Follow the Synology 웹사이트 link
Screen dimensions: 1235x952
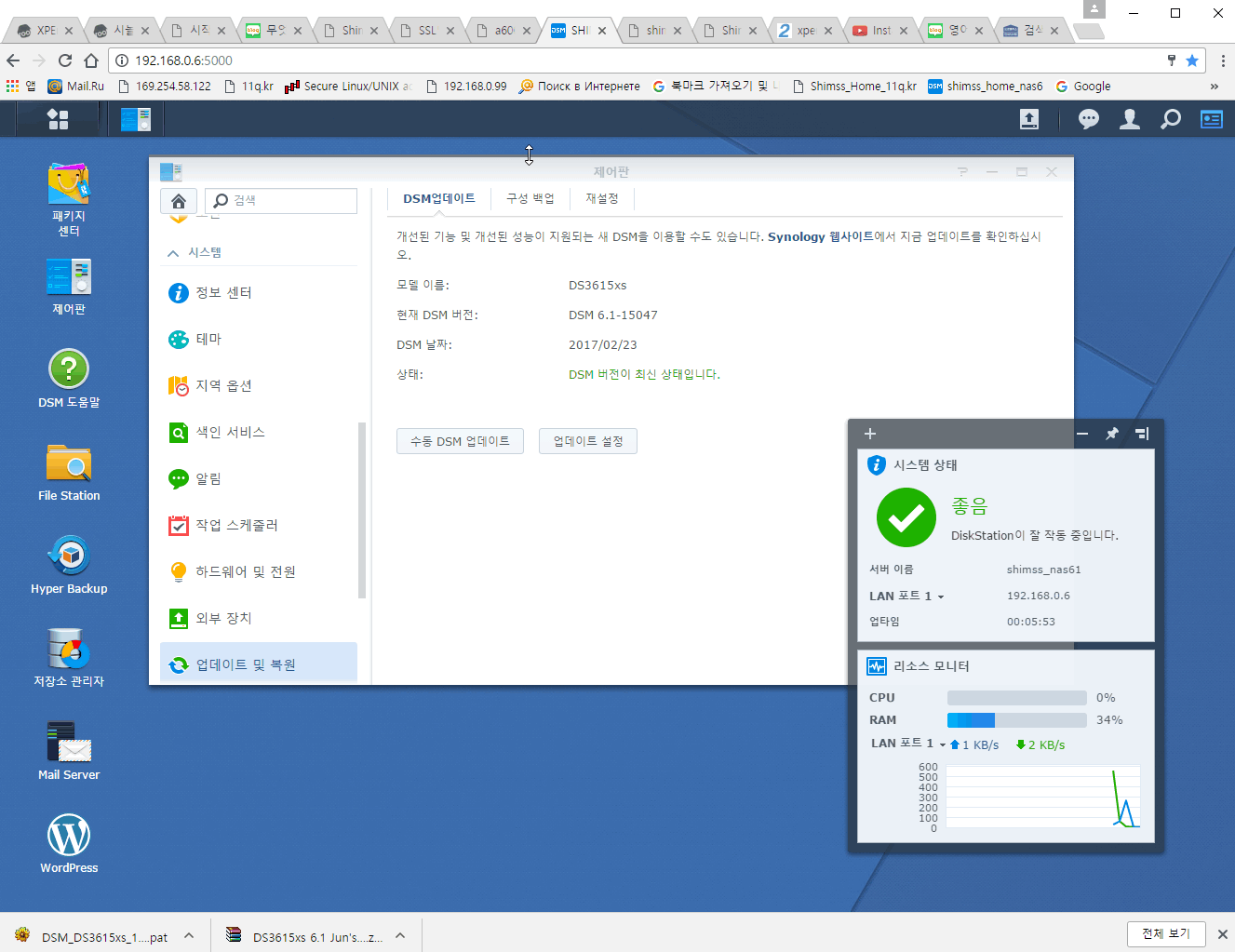820,236
